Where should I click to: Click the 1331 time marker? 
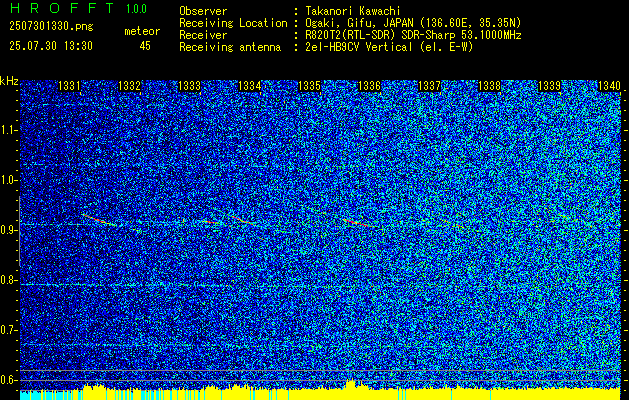click(69, 86)
